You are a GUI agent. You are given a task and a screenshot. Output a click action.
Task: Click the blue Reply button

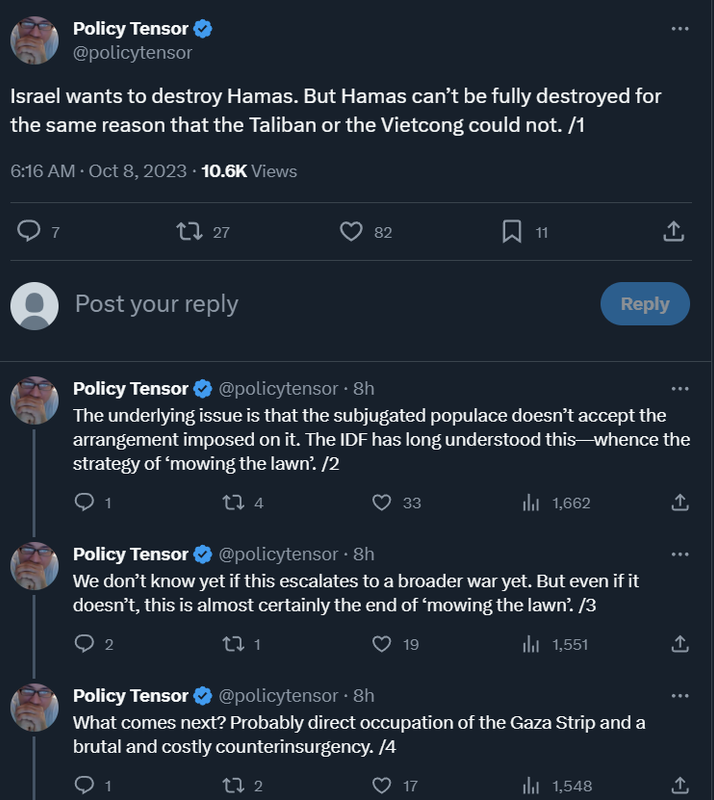click(x=644, y=304)
